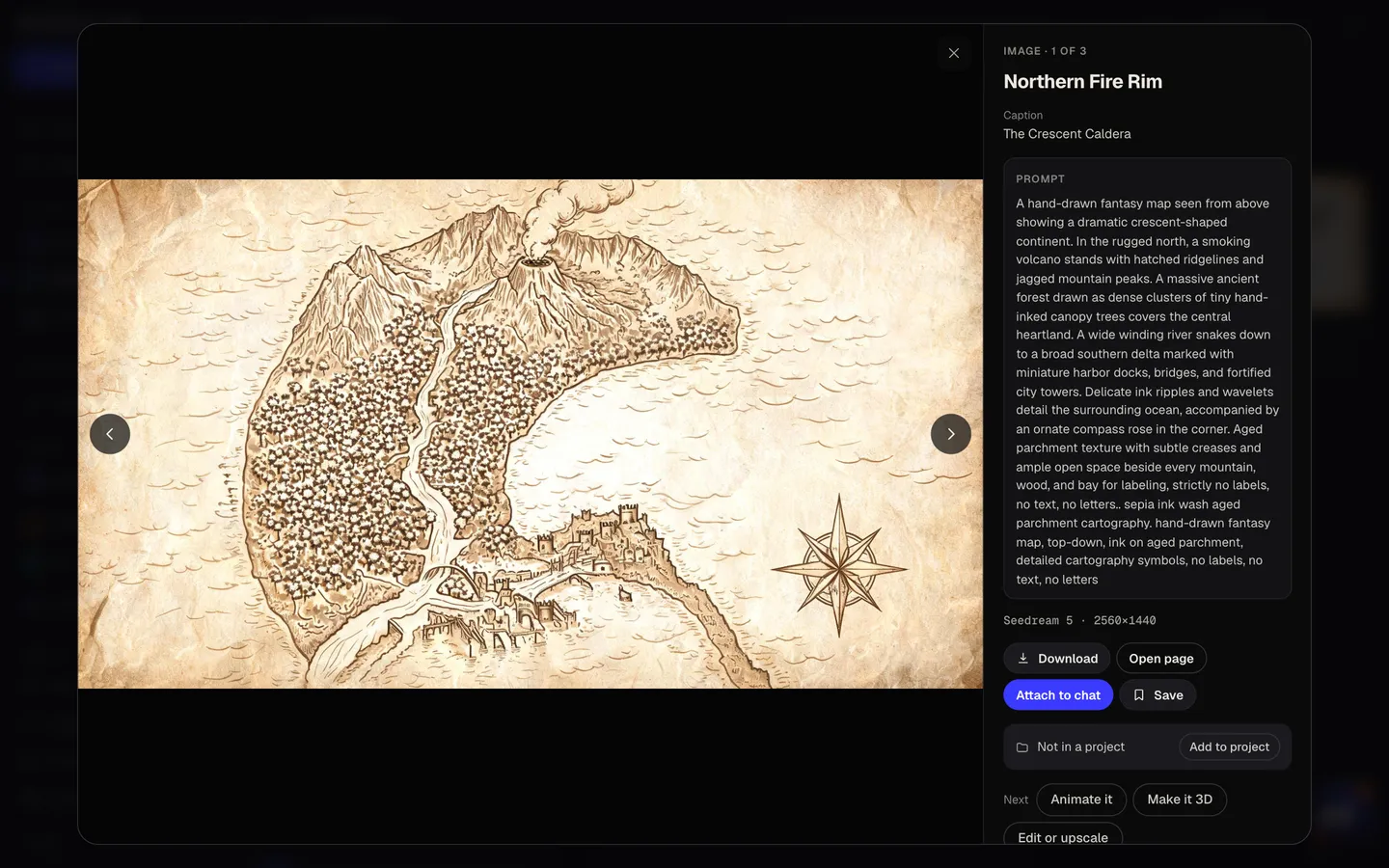The height and width of the screenshot is (868, 1389).
Task: Choose Edit or upscale
Action: (1063, 835)
